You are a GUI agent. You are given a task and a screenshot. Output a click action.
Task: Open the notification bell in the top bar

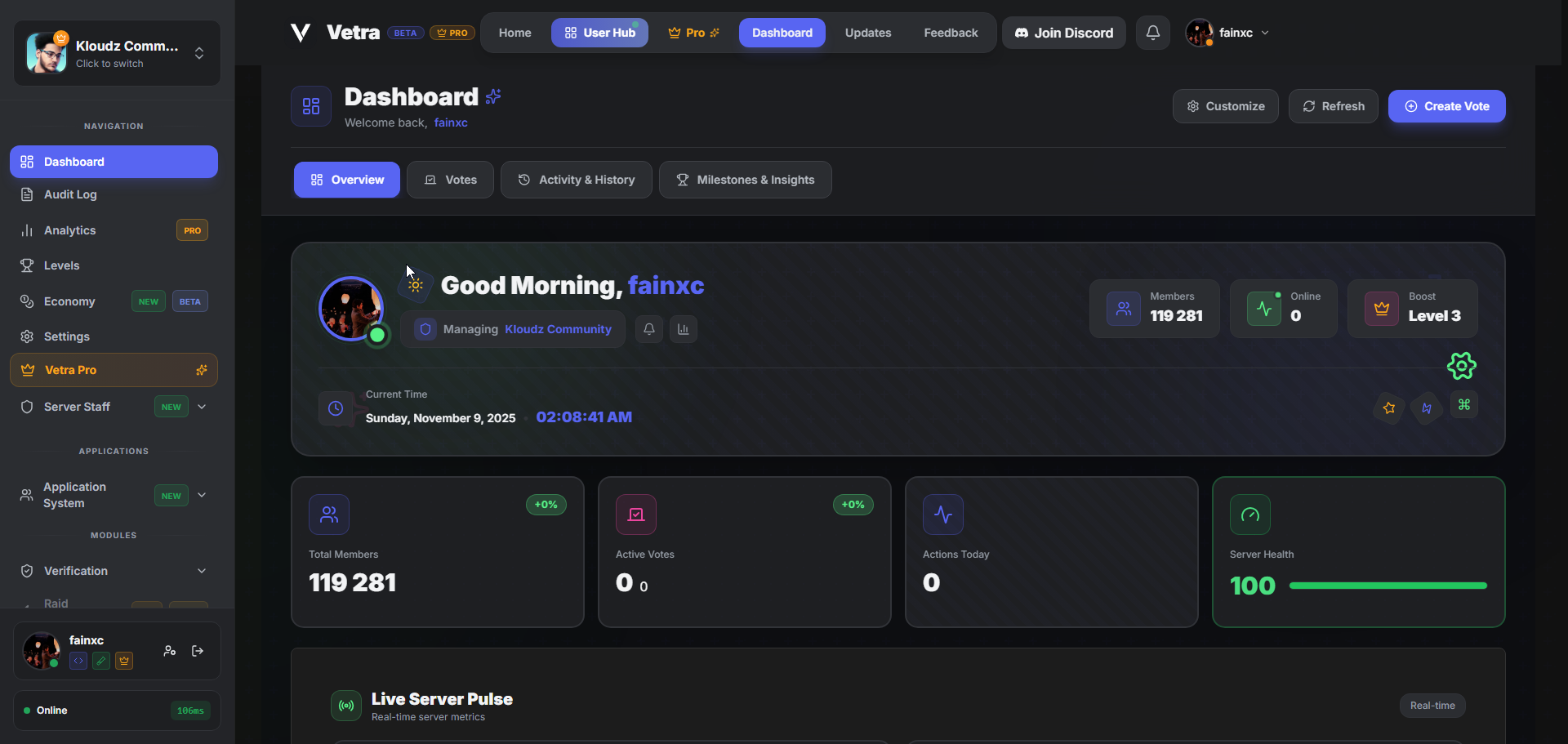(x=1152, y=32)
